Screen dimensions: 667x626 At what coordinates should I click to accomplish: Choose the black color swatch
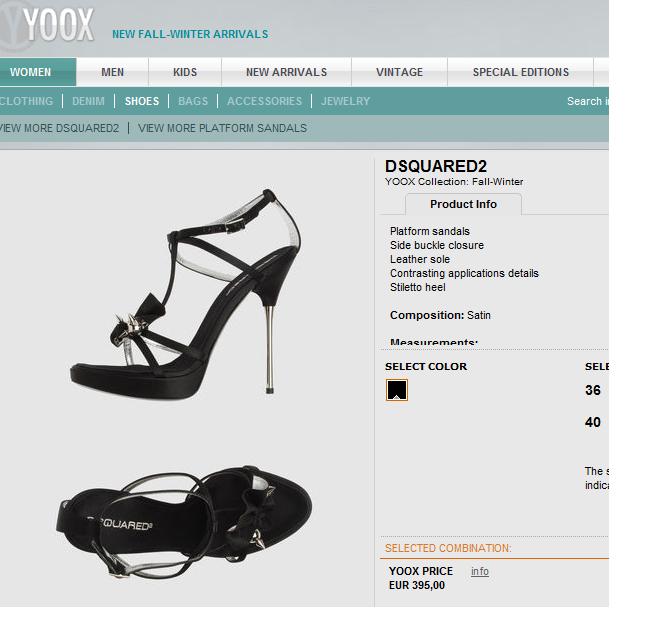(x=396, y=390)
